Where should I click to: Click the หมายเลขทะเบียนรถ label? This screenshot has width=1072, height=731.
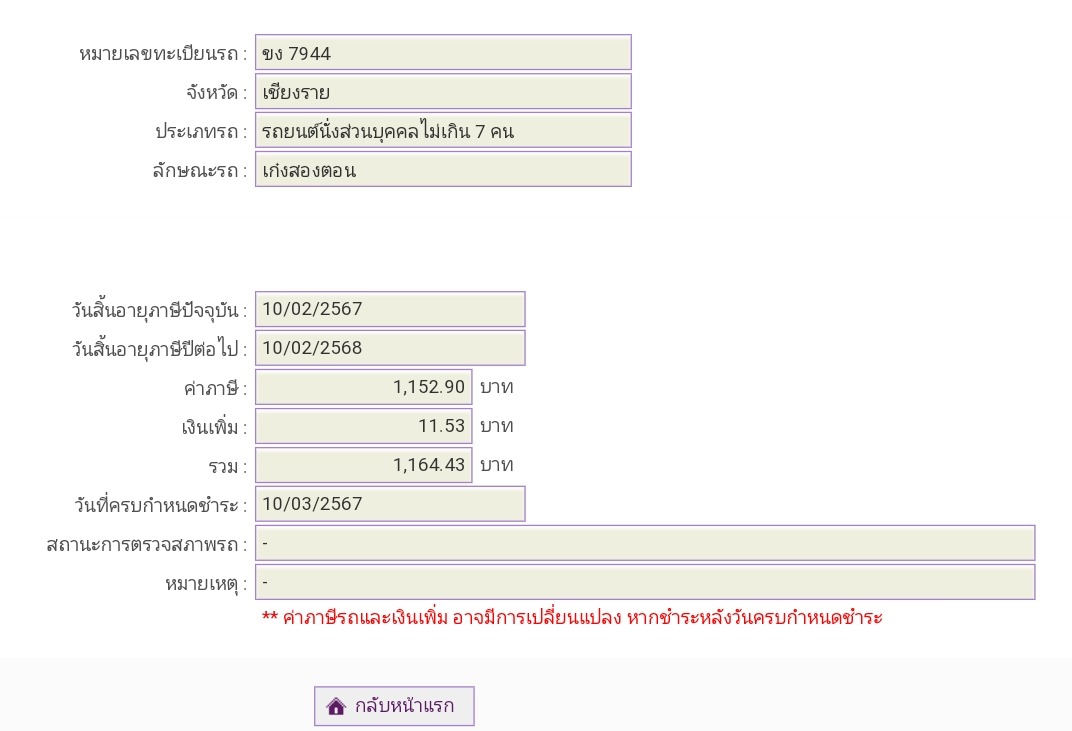163,53
